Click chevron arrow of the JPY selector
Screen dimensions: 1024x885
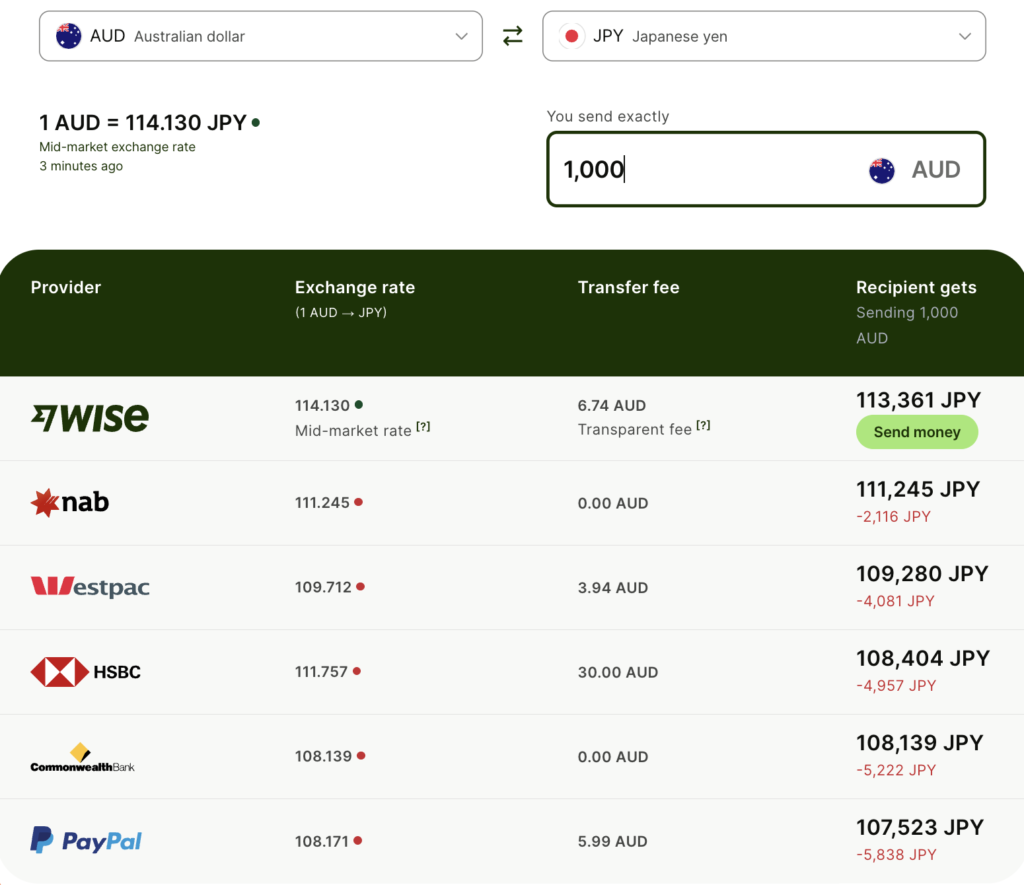[x=965, y=36]
